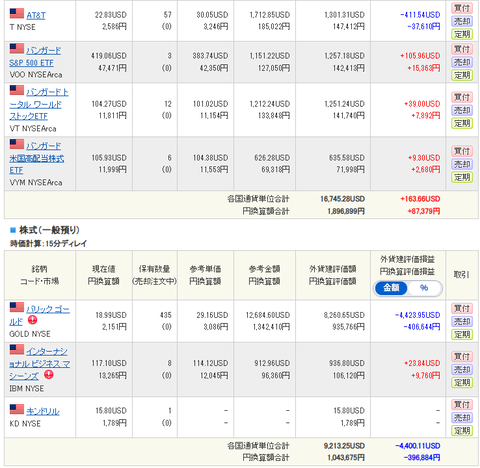Select the 104.27USD VT current price
The width and height of the screenshot is (480, 468).
click(109, 104)
